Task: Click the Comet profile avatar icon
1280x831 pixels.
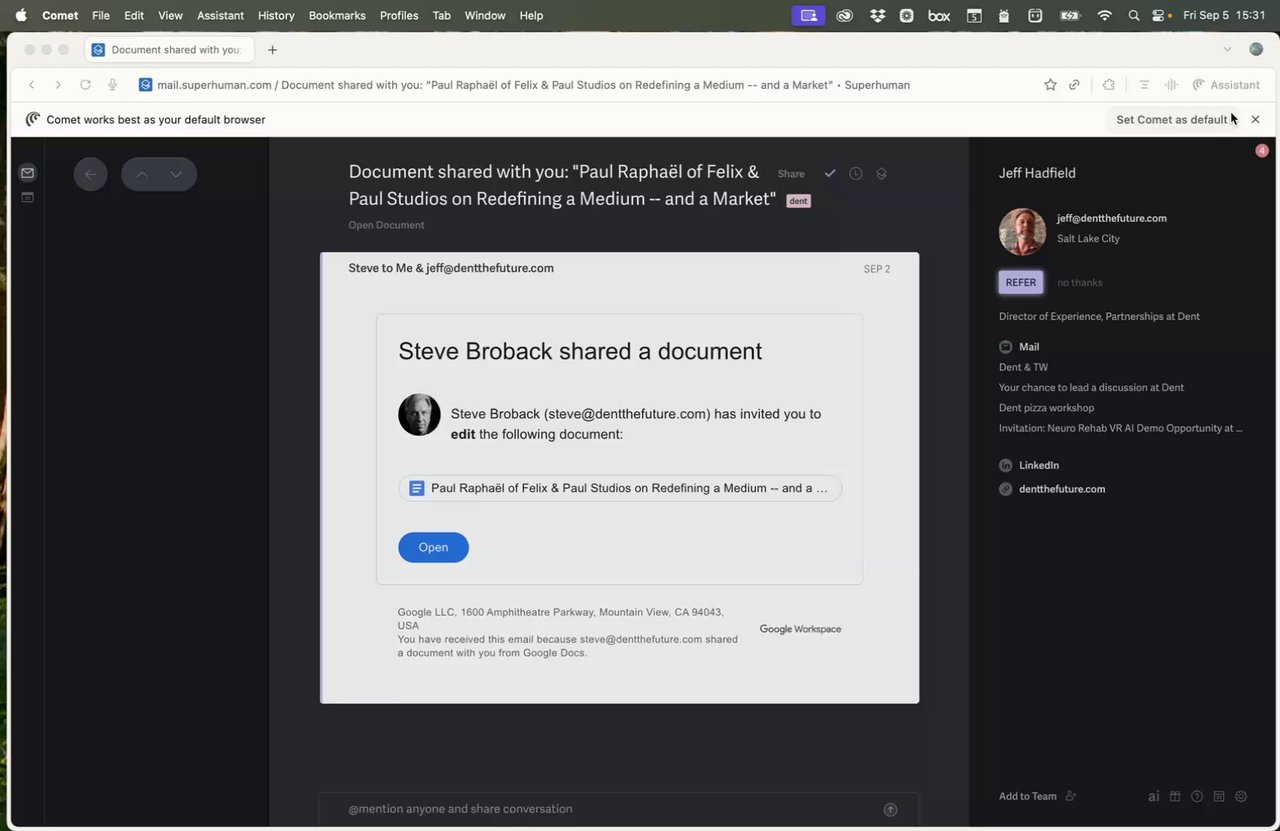Action: [x=1256, y=49]
